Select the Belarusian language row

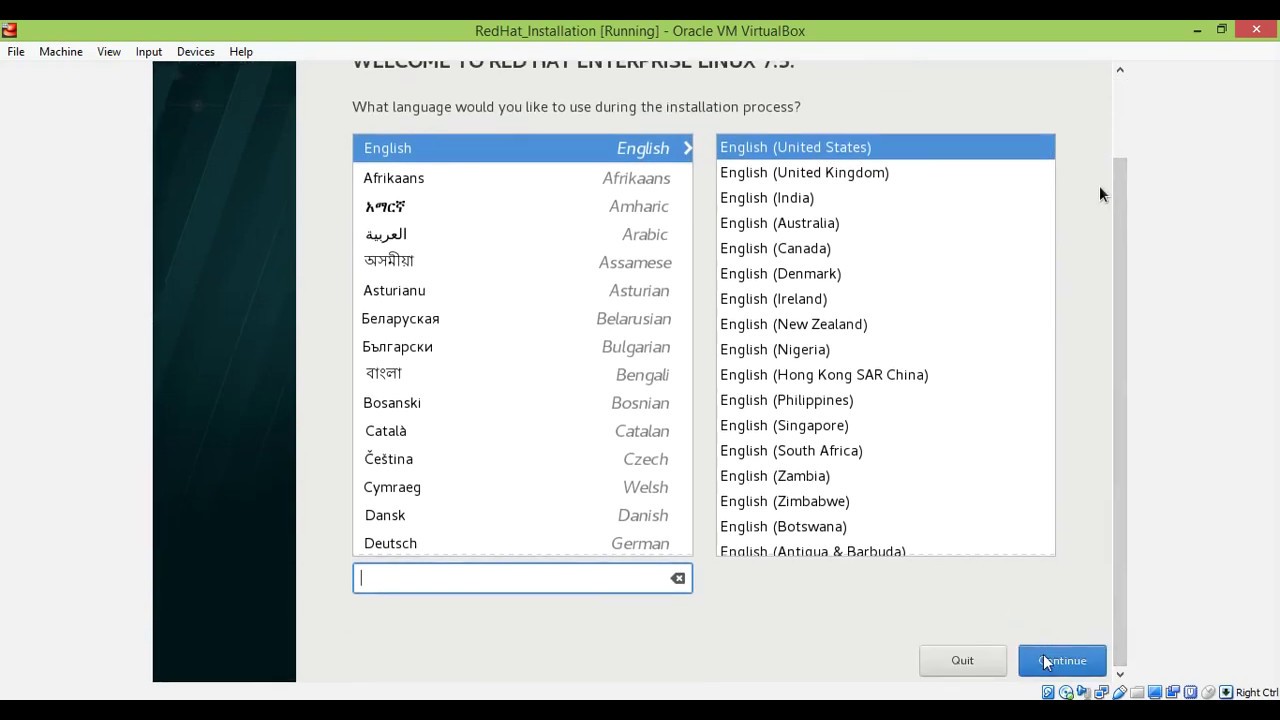click(522, 318)
